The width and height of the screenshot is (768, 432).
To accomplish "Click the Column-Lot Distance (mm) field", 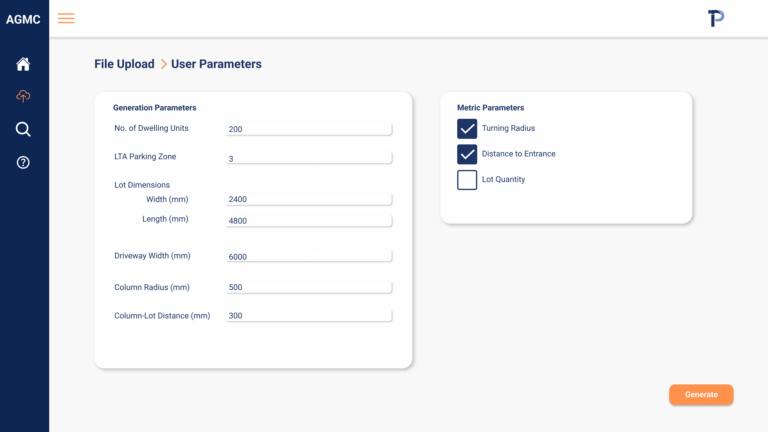I will 309,315.
